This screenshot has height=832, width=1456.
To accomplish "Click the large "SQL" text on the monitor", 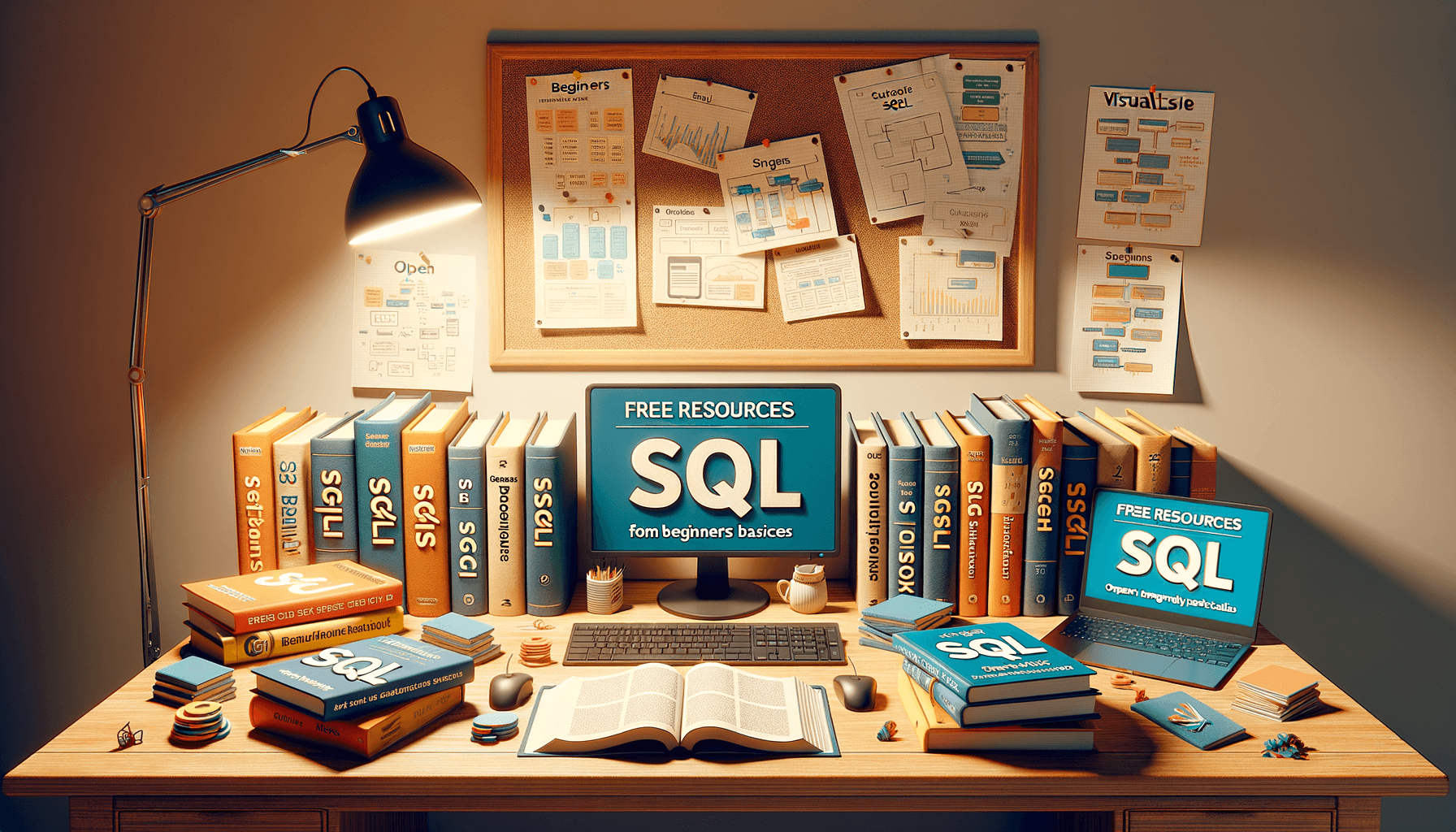I will 716,477.
